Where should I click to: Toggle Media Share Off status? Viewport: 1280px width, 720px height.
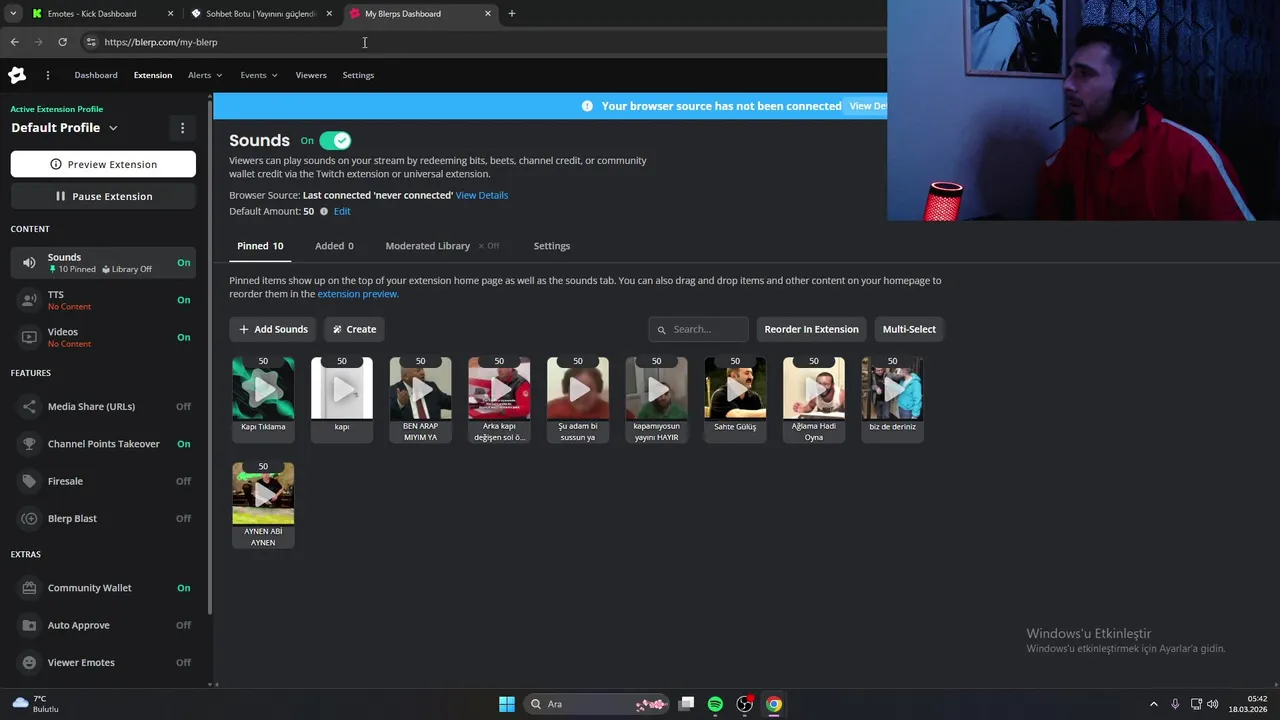point(184,407)
